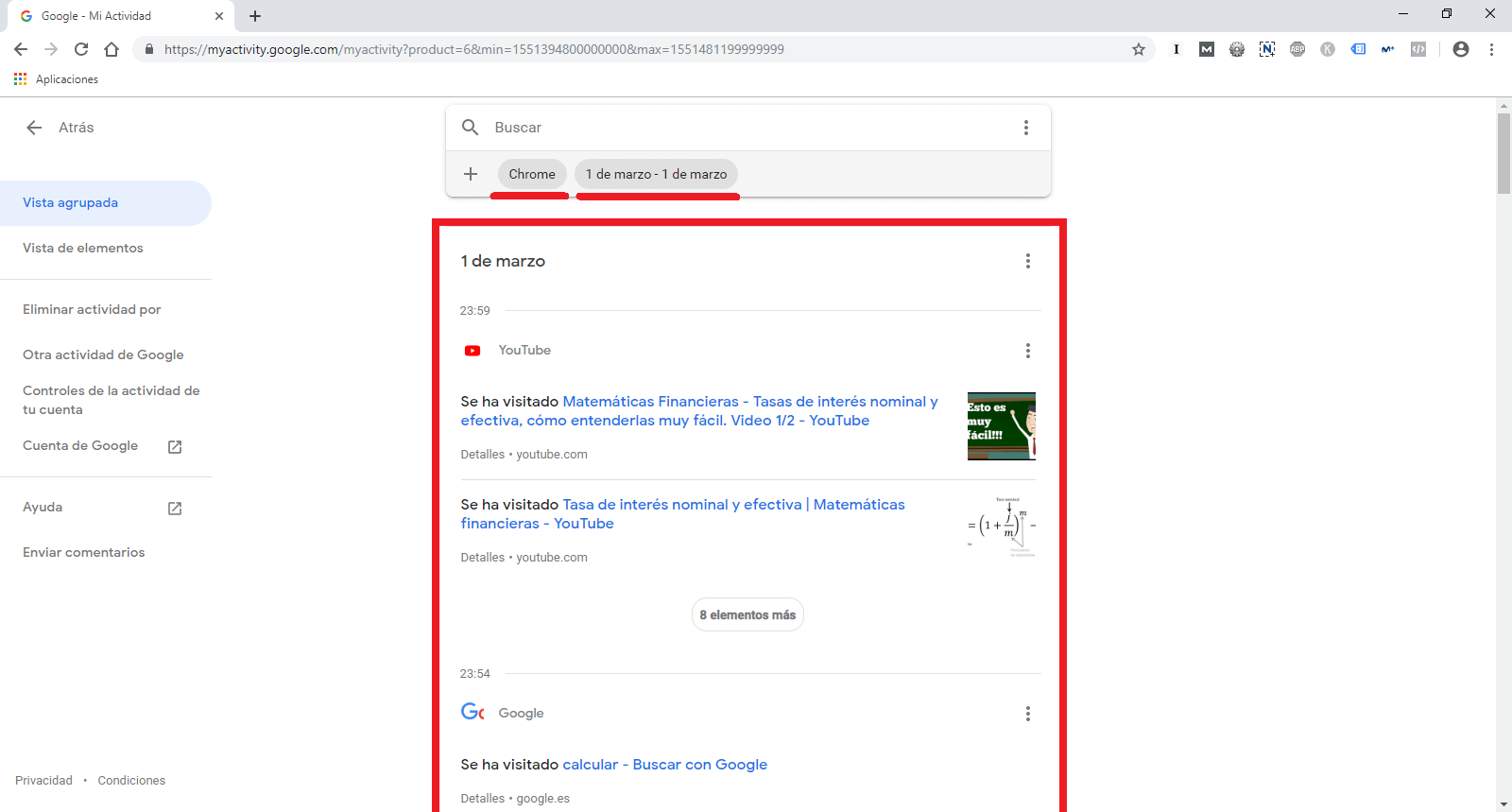Image resolution: width=1512 pixels, height=812 pixels.
Task: Go to the browser home page
Action: tap(112, 49)
